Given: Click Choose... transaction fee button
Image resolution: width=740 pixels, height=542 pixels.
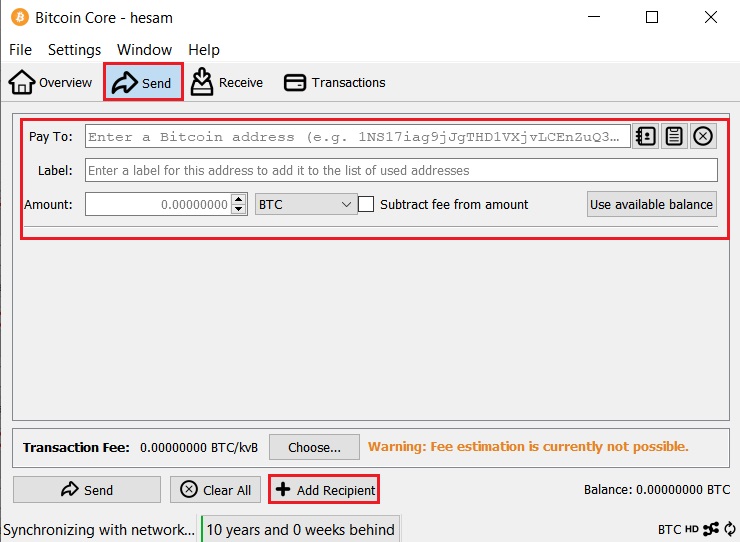Looking at the screenshot, I should (314, 447).
